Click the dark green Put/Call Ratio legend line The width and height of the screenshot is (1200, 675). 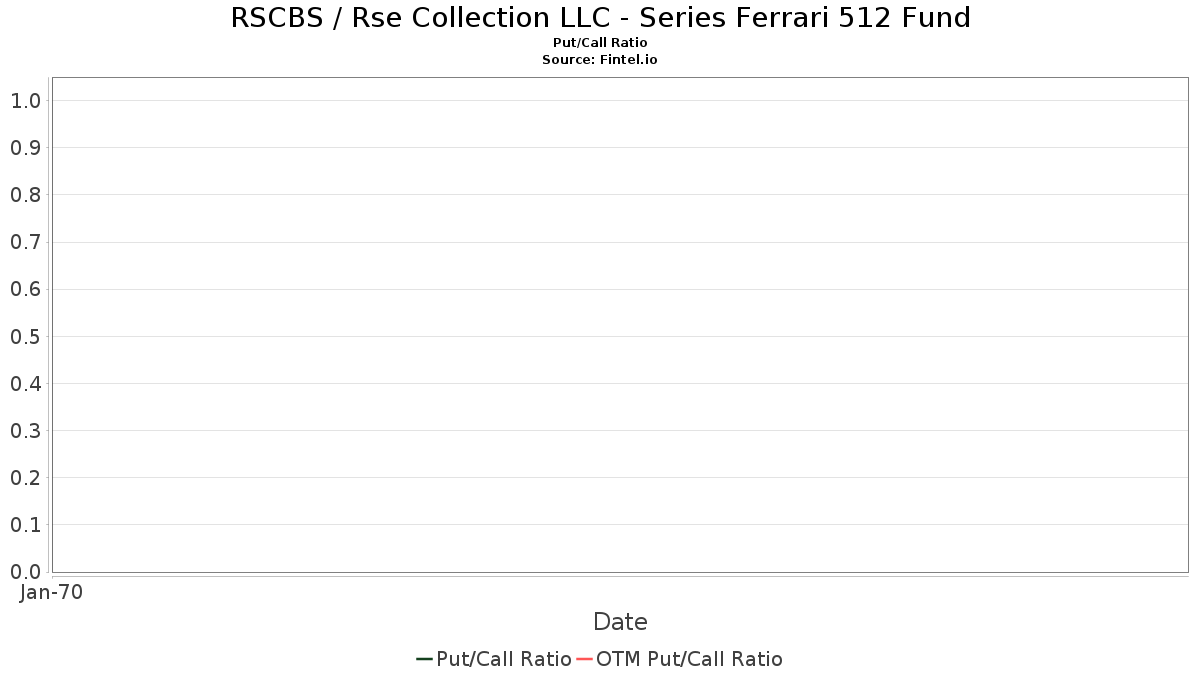point(424,659)
